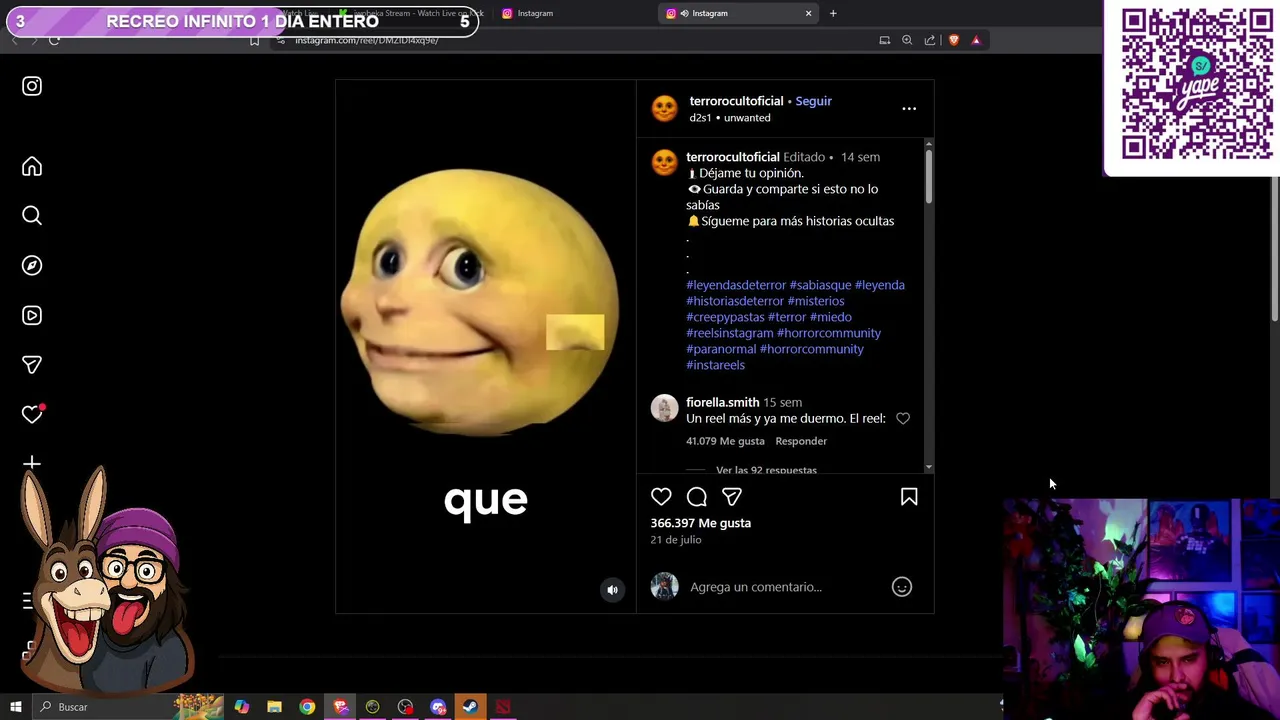Open Brave Rewards triangle icon
The image size is (1280, 720).
[x=976, y=40]
